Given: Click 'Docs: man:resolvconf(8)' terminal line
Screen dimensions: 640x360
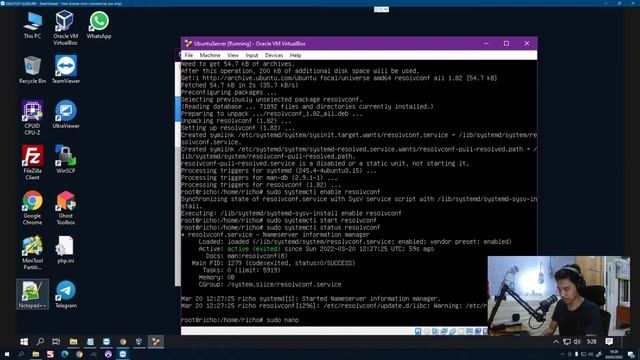Looking at the screenshot, I should [247, 256].
